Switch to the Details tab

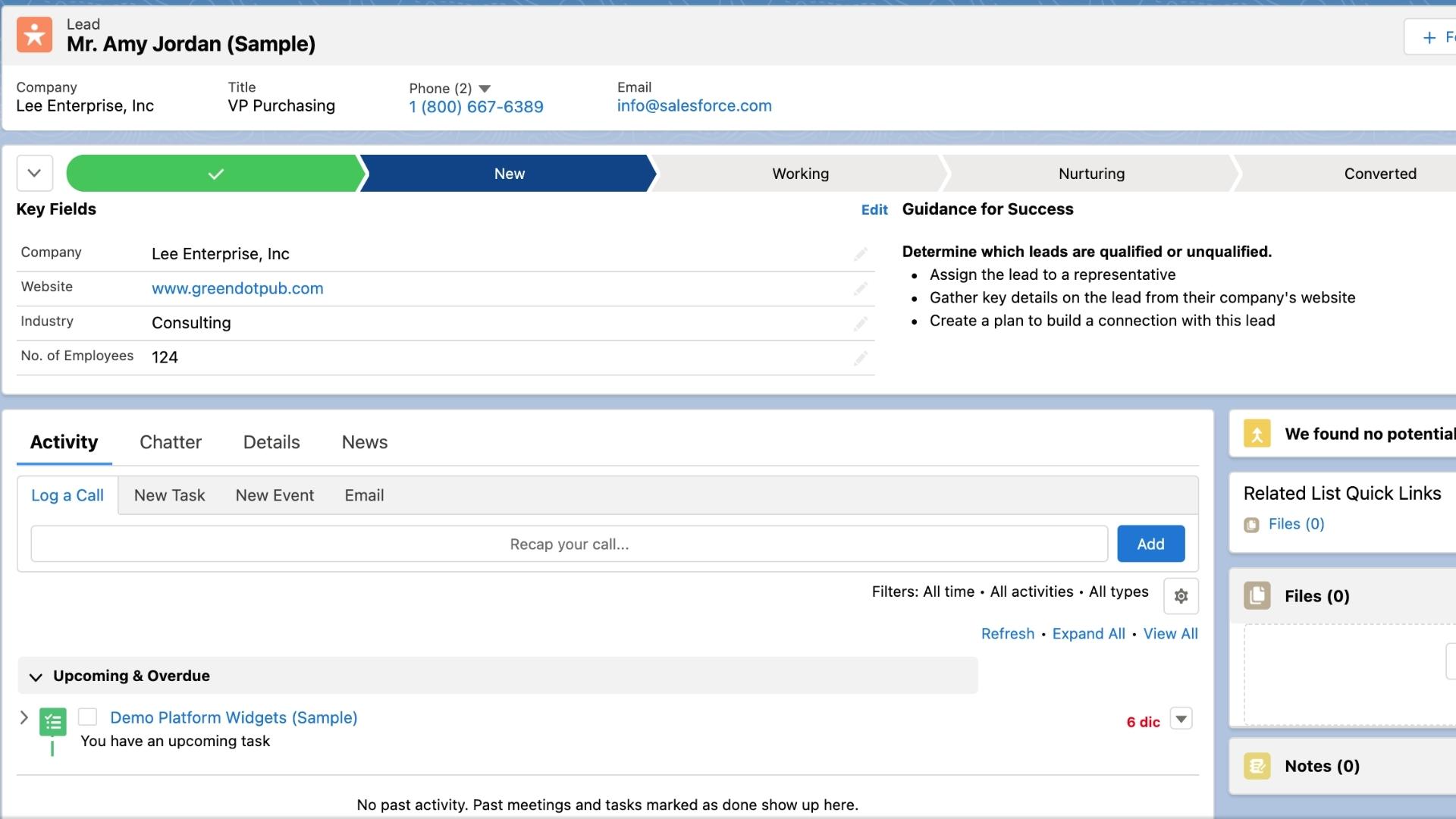(271, 442)
